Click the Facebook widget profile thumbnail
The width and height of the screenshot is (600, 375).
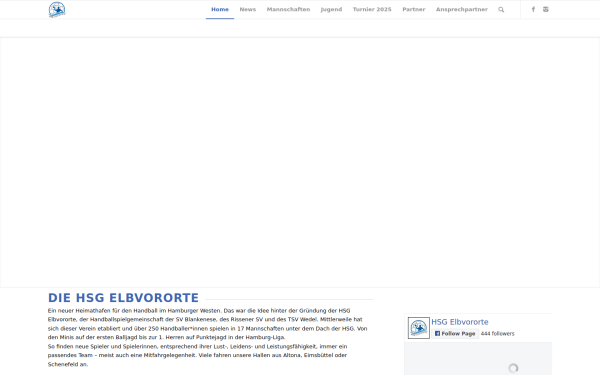pos(419,328)
